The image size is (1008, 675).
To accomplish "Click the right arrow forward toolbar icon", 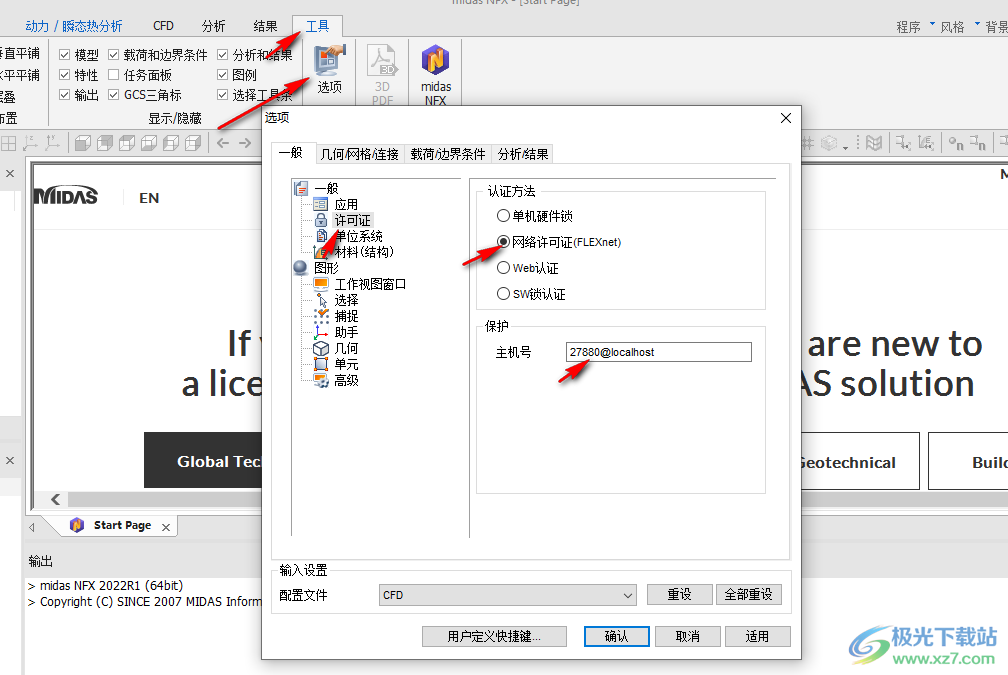I will pos(245,143).
